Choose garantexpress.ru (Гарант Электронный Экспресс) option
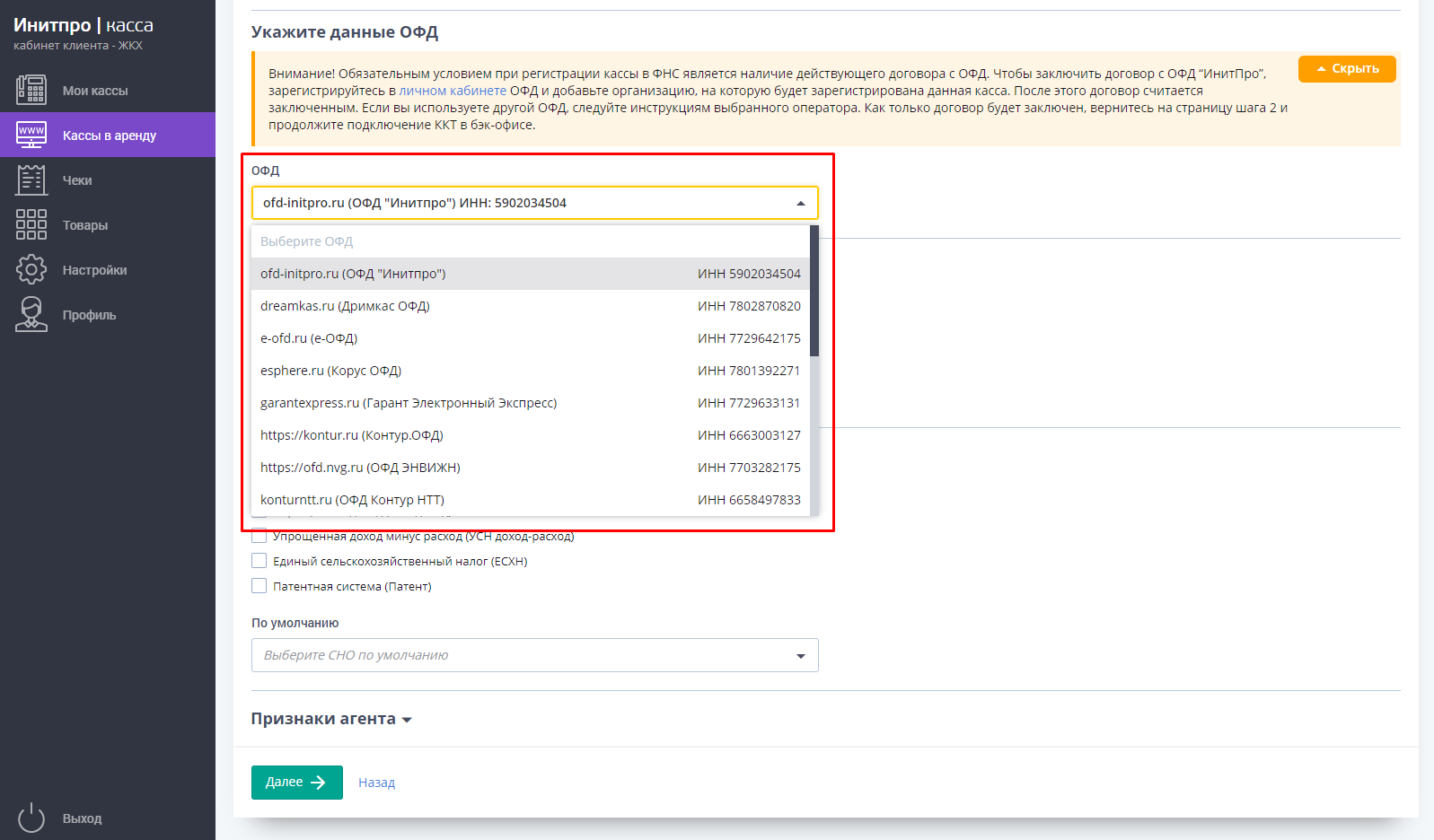Image resolution: width=1434 pixels, height=840 pixels. click(x=531, y=403)
